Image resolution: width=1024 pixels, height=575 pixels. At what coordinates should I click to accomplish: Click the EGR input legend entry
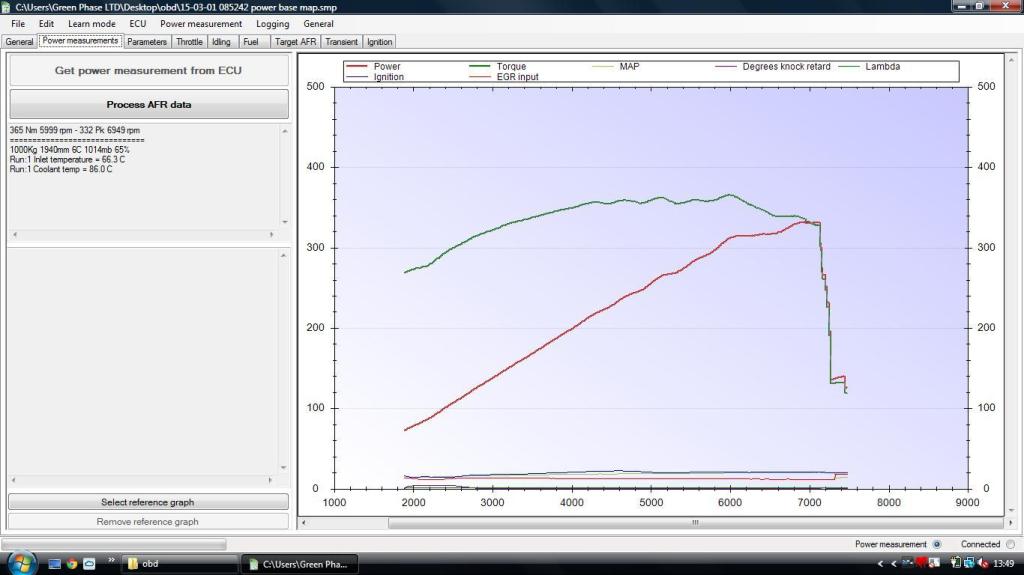pos(504,76)
